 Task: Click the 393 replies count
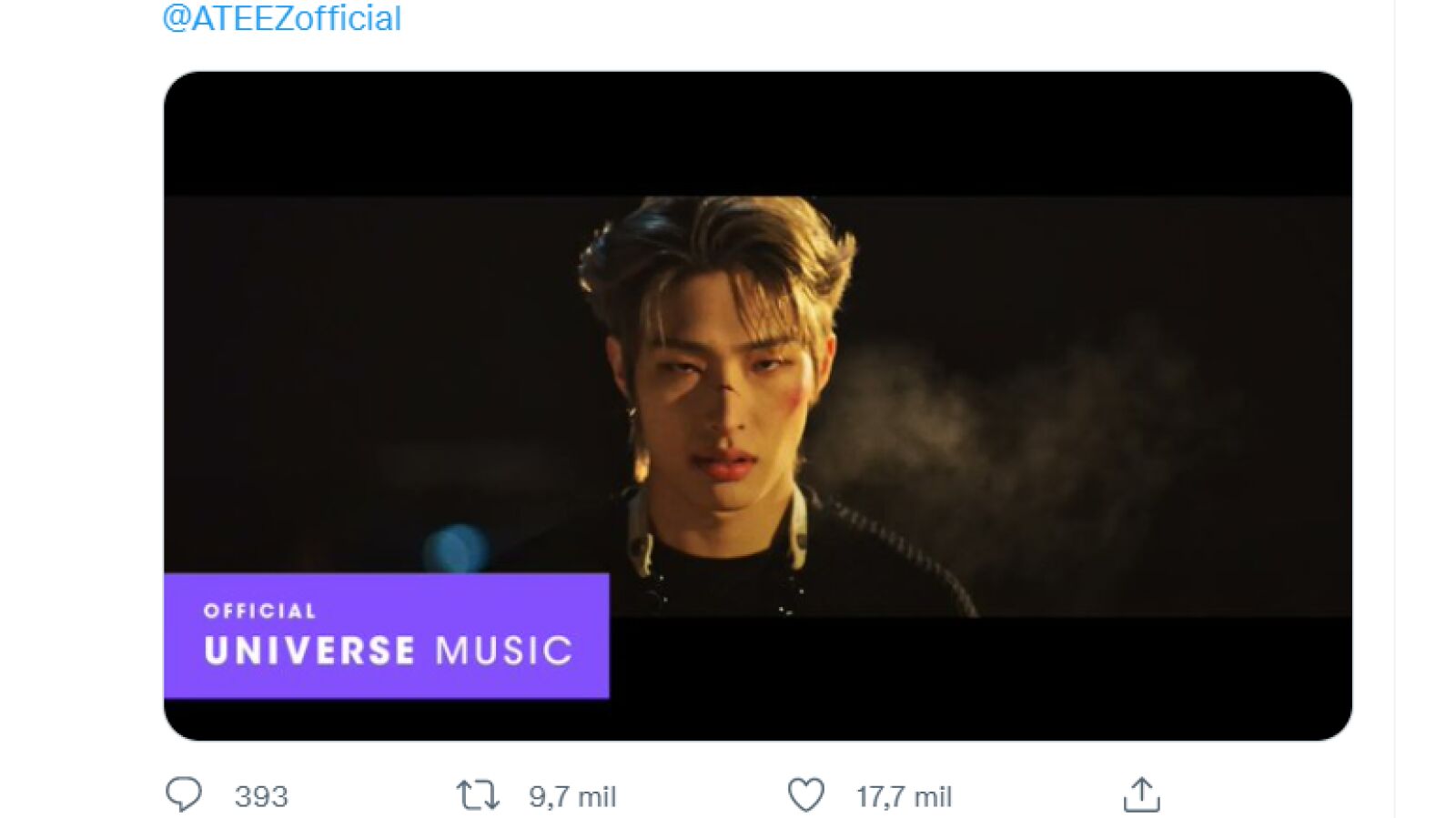(x=261, y=797)
